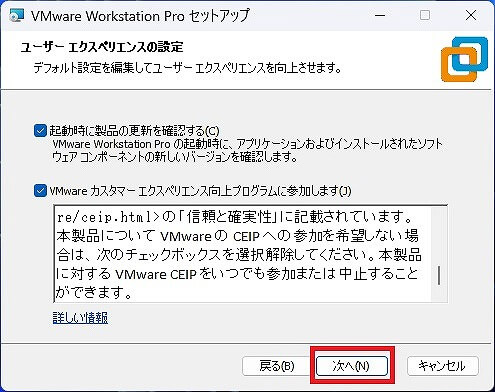Uncheck 起動時に製品の更新を確認する checkbox
This screenshot has height=392, width=495.
coord(40,131)
